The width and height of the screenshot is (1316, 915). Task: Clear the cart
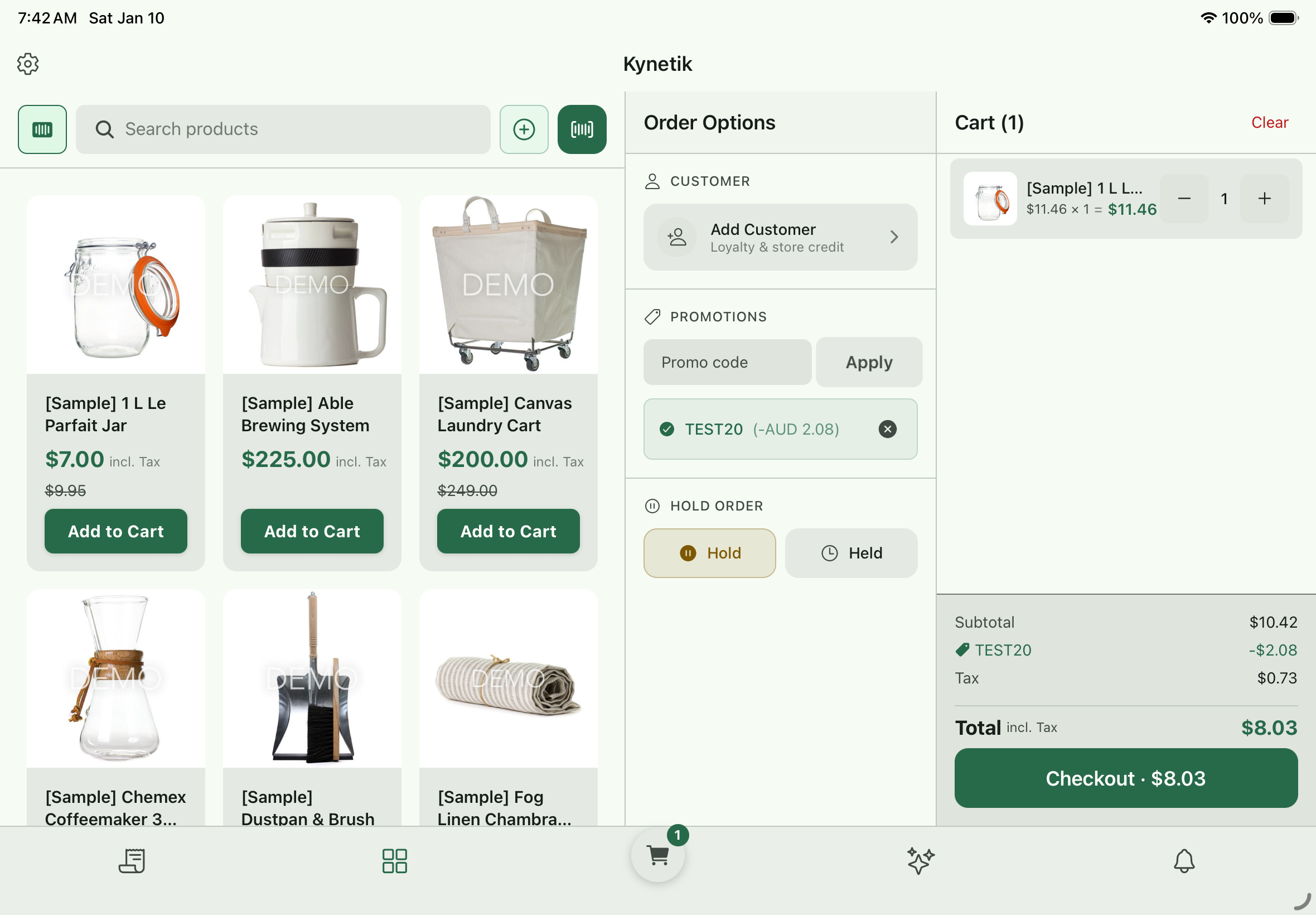(x=1269, y=122)
